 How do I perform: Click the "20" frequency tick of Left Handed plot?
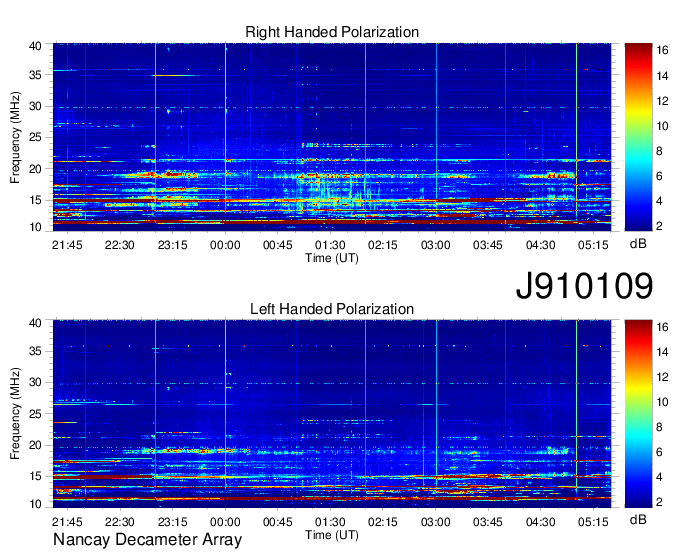(x=35, y=445)
